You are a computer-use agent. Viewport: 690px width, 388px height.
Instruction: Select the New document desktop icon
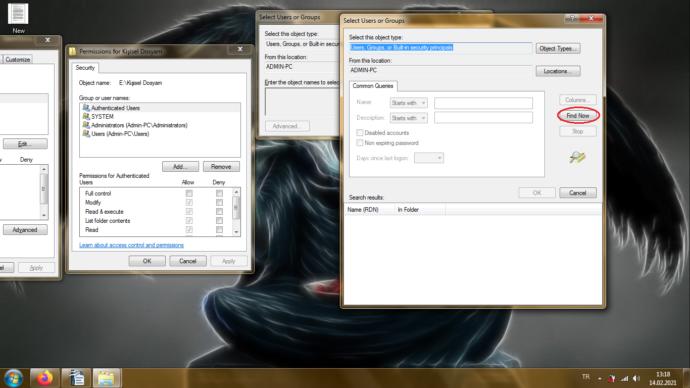[x=18, y=18]
